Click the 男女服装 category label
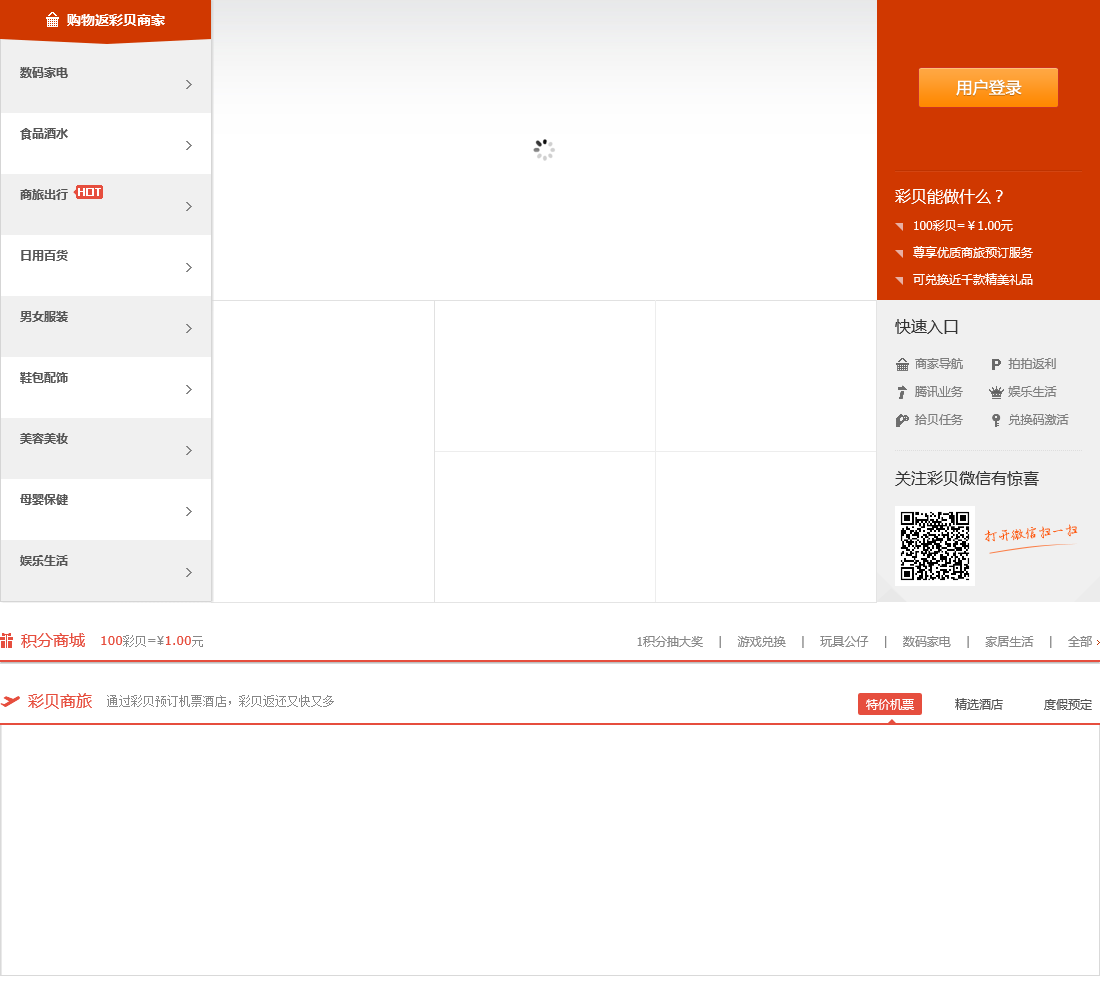The image size is (1100, 1000). tap(43, 317)
